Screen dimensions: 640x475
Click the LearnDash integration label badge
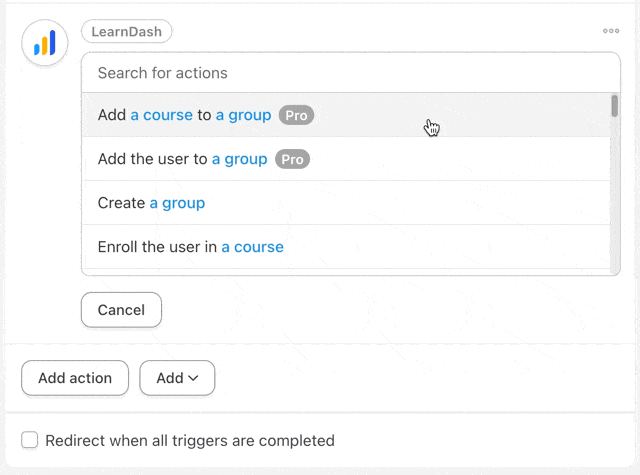[127, 32]
